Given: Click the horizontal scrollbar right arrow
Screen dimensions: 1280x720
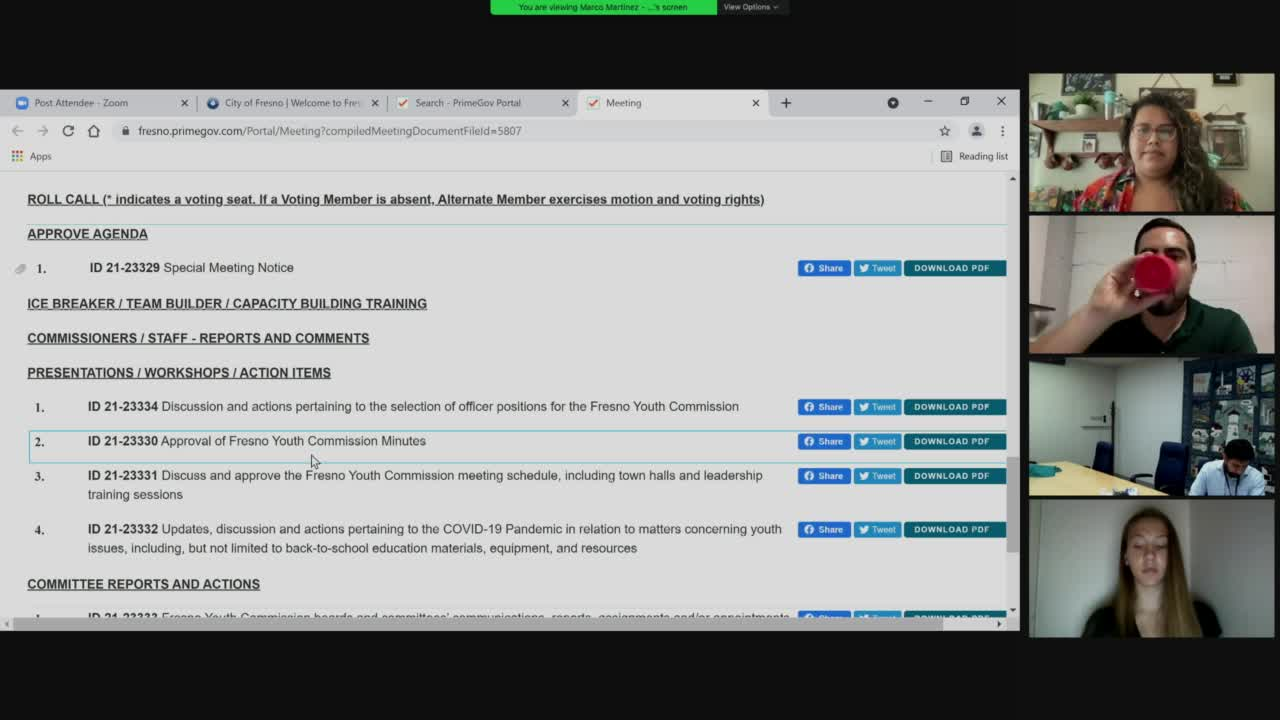Looking at the screenshot, I should pyautogui.click(x=999, y=624).
